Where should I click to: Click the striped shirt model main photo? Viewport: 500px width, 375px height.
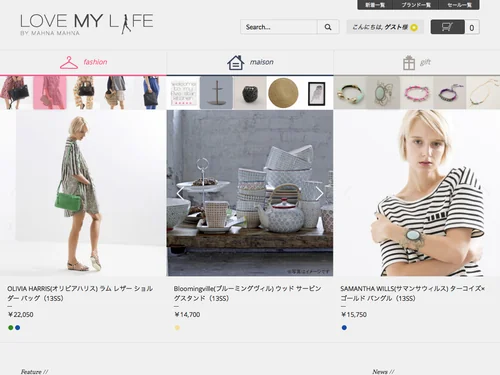tap(417, 193)
